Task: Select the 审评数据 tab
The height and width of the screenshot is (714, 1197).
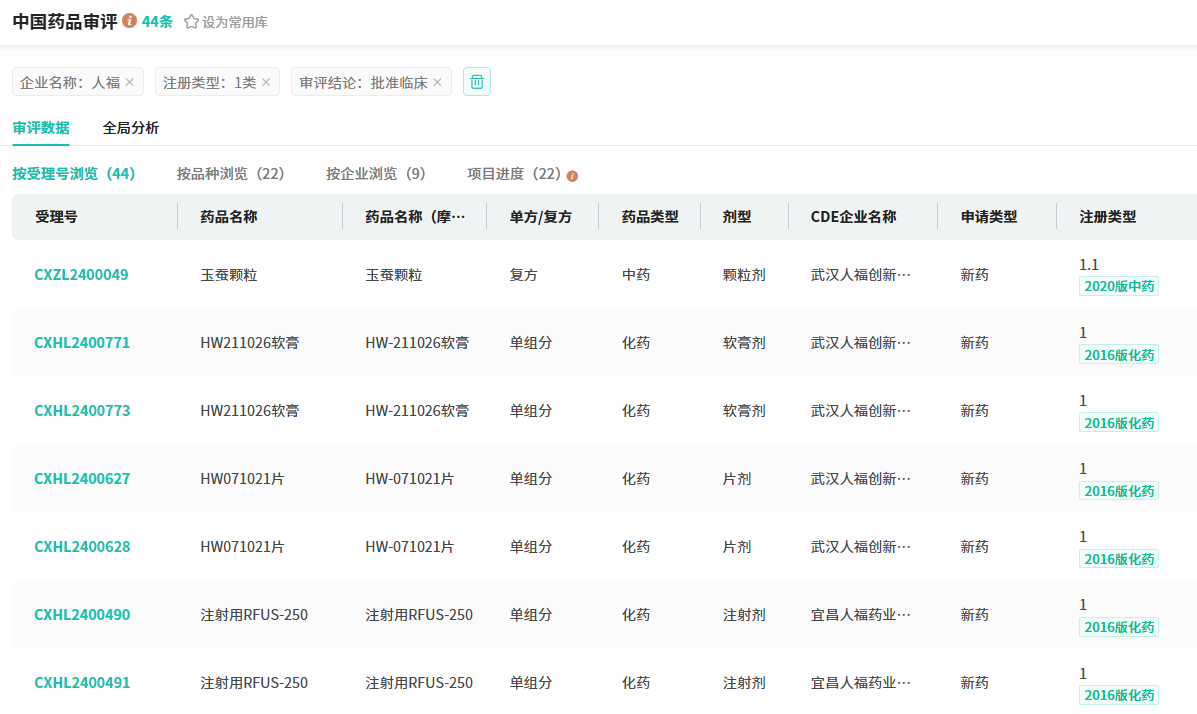Action: [41, 128]
